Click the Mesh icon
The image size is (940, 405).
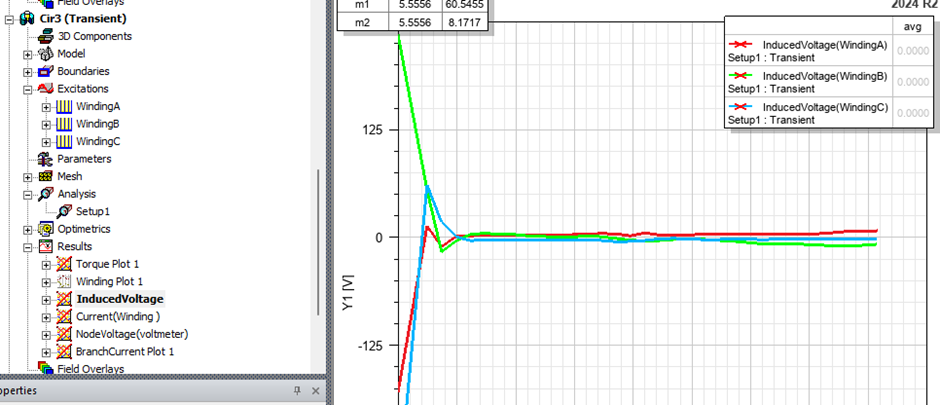click(x=45, y=177)
